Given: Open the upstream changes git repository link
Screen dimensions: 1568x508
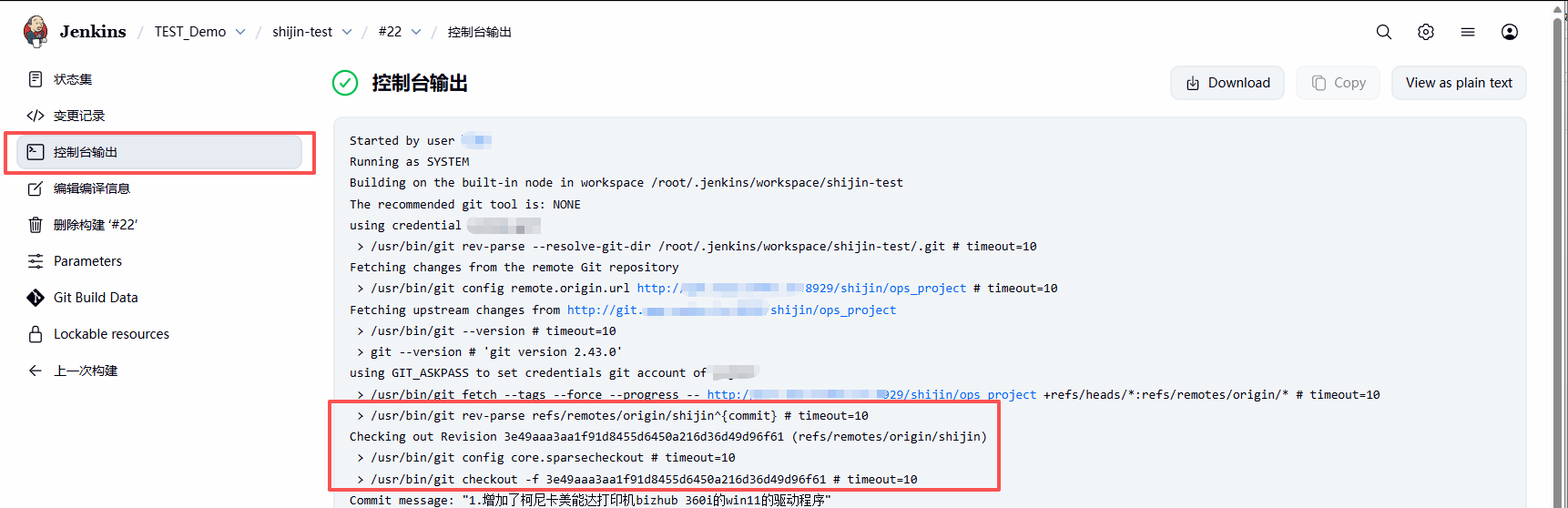Looking at the screenshot, I should click(x=731, y=310).
